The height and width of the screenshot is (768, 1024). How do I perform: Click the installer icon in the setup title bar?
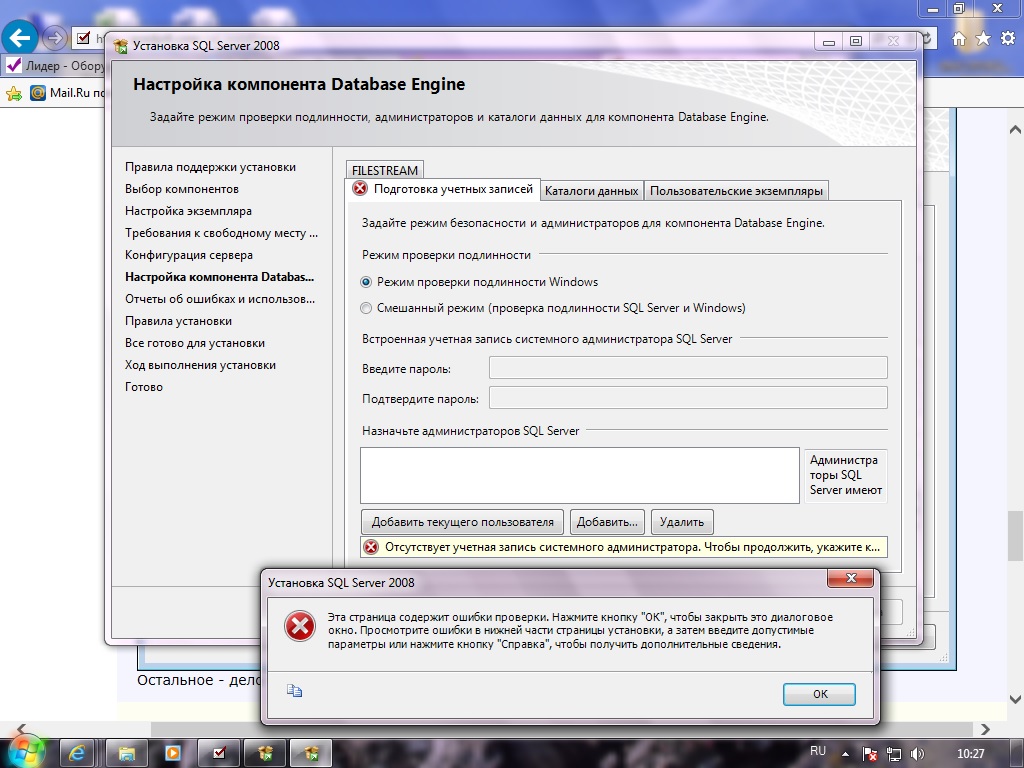coord(120,46)
